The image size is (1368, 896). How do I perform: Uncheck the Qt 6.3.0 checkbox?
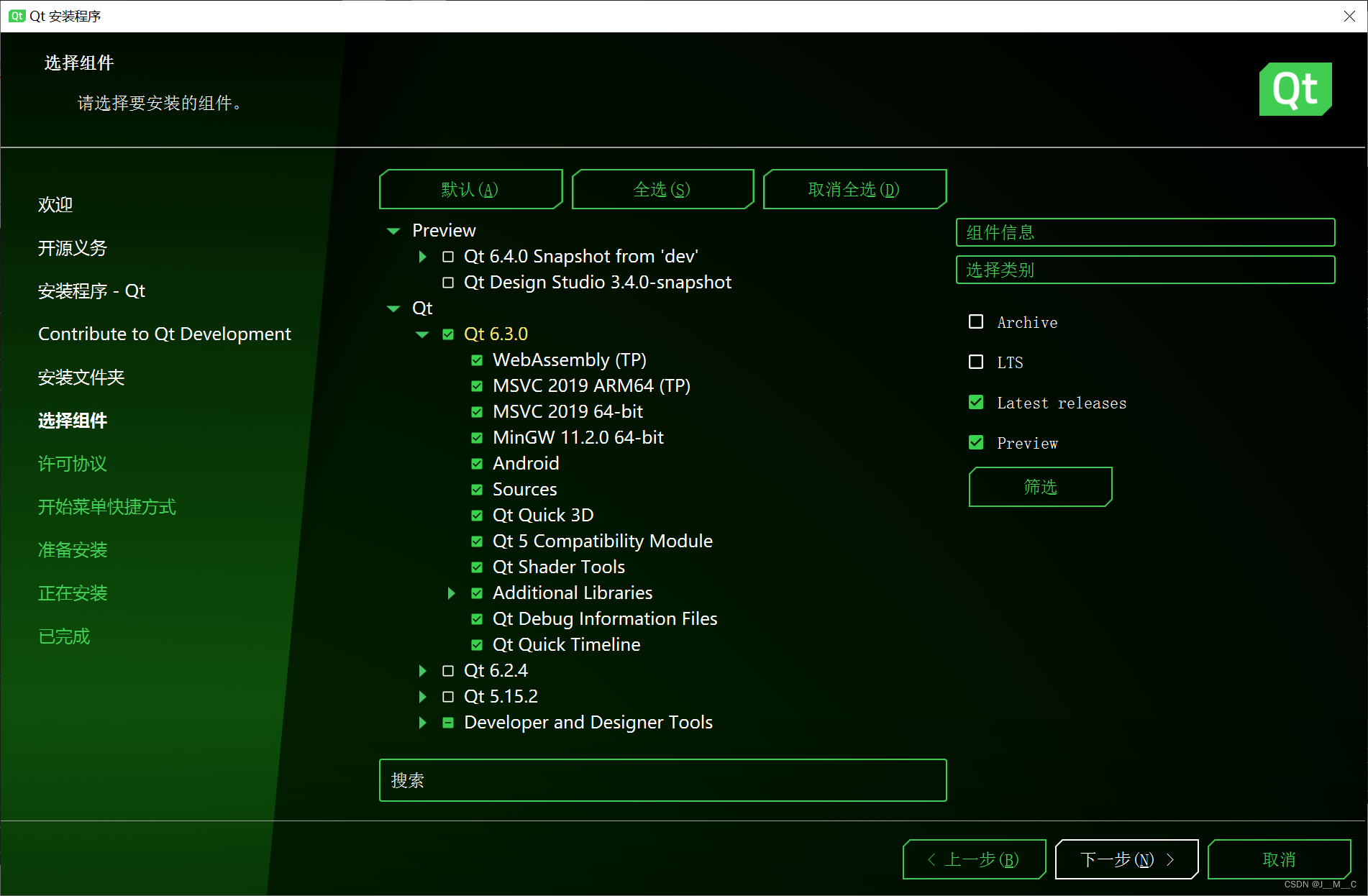tap(448, 334)
